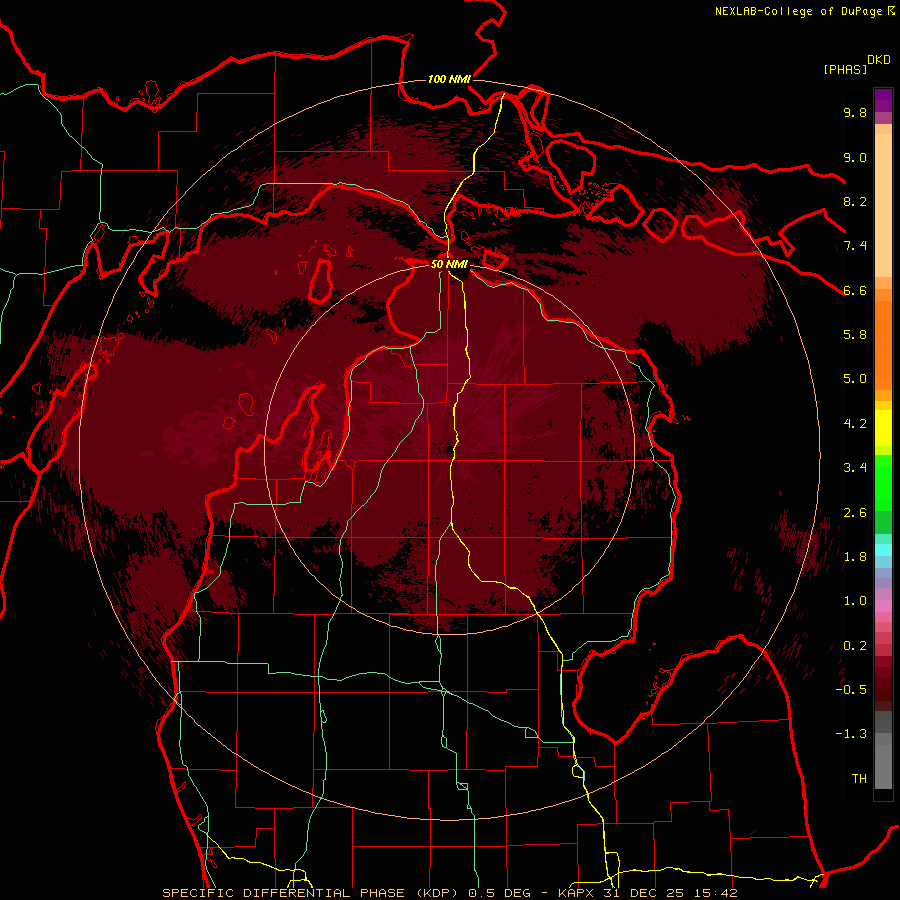This screenshot has height=900, width=900.
Task: Click the 3.4 legend value
Action: pos(855,468)
